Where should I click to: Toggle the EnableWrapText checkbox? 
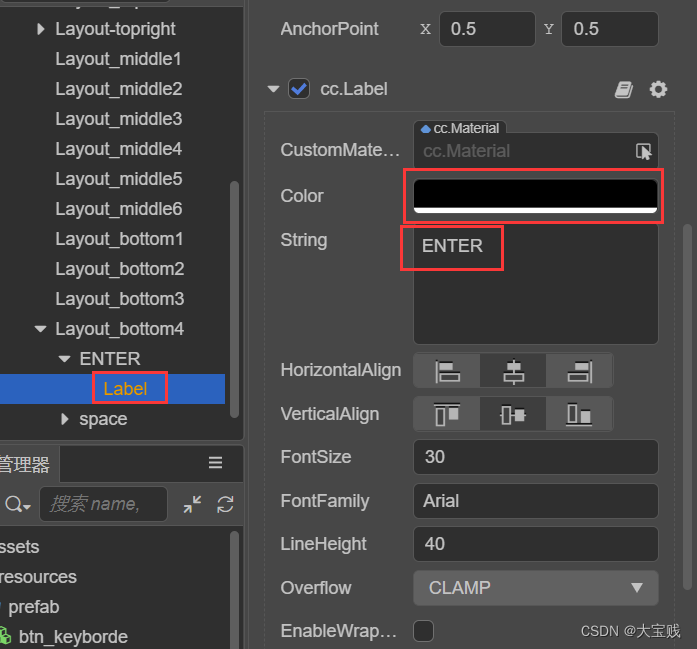coord(424,631)
